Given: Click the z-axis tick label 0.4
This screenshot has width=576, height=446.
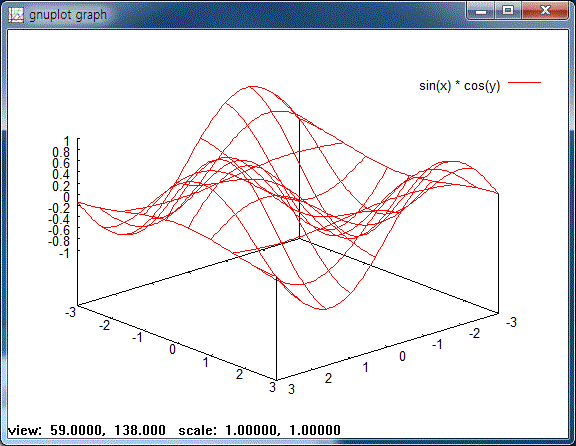Looking at the screenshot, I should 61,175.
